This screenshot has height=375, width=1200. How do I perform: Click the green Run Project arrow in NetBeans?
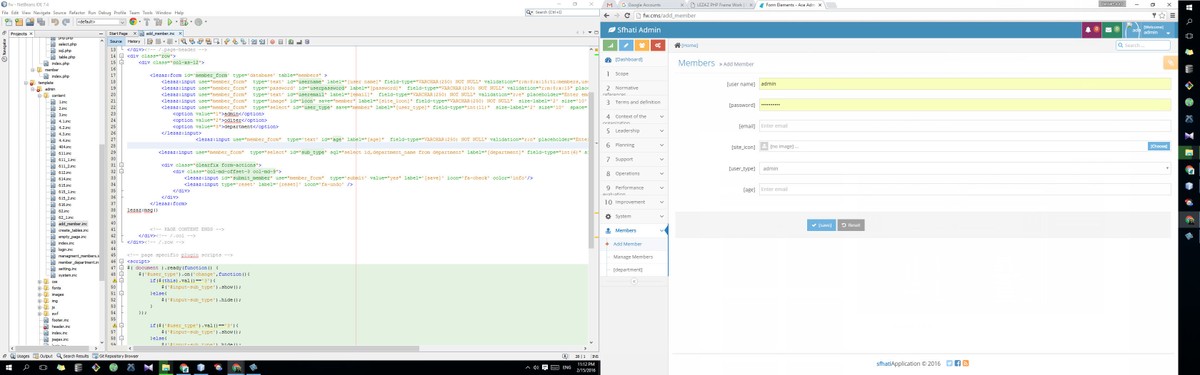click(x=170, y=22)
